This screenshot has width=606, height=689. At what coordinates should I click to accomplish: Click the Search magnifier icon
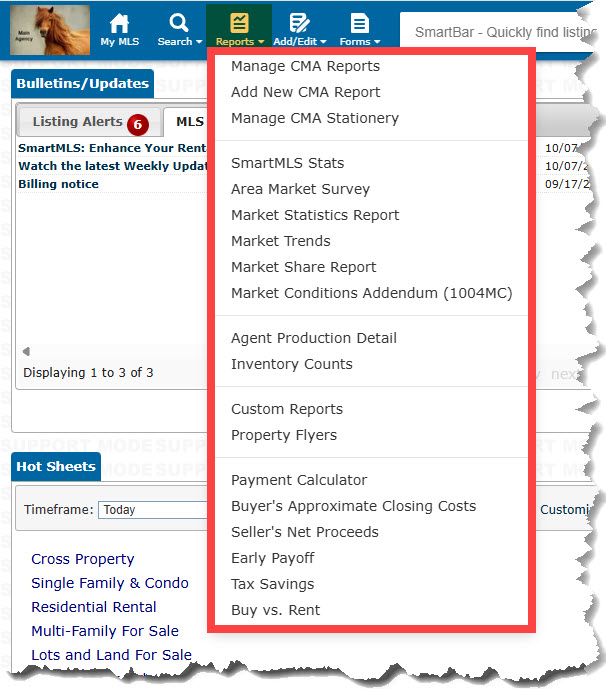[x=178, y=22]
